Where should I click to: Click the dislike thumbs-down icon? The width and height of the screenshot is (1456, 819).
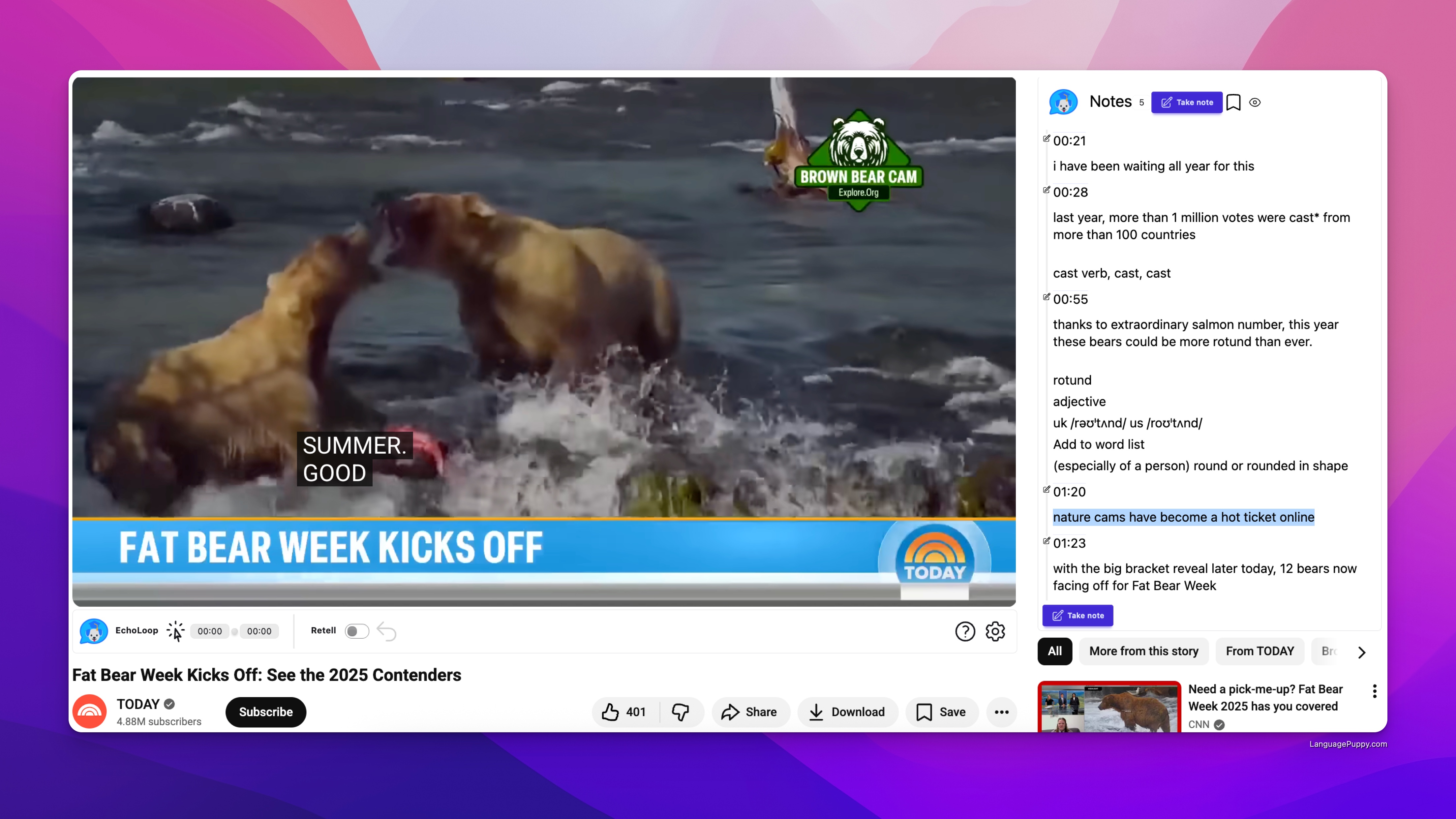(681, 712)
